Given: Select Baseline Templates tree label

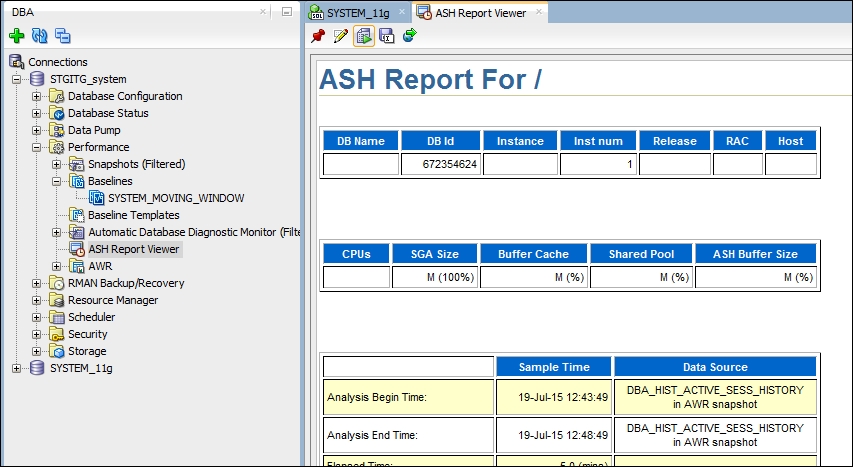Looking at the screenshot, I should tap(133, 215).
